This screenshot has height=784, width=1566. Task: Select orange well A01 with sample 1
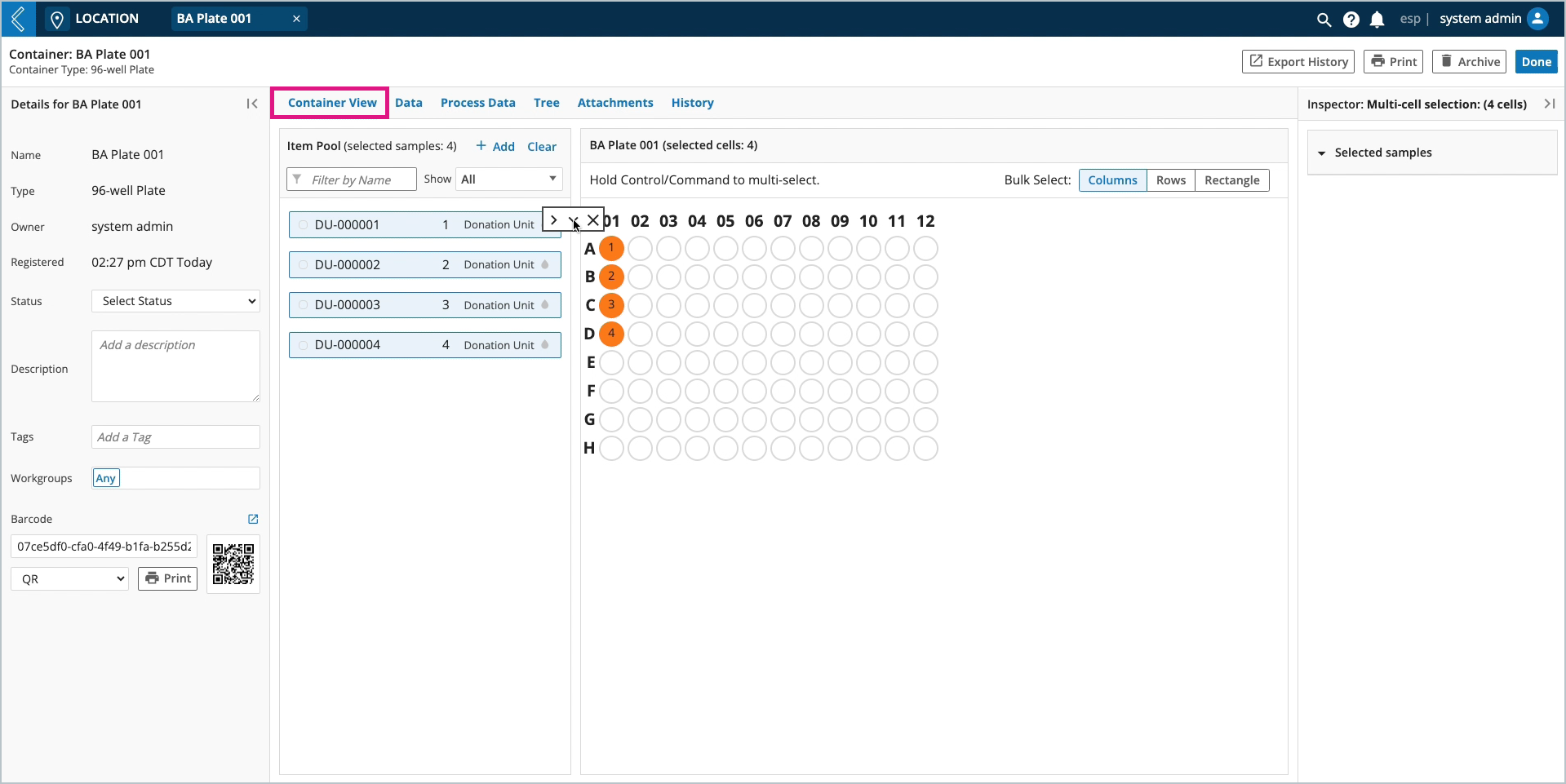[x=611, y=248]
